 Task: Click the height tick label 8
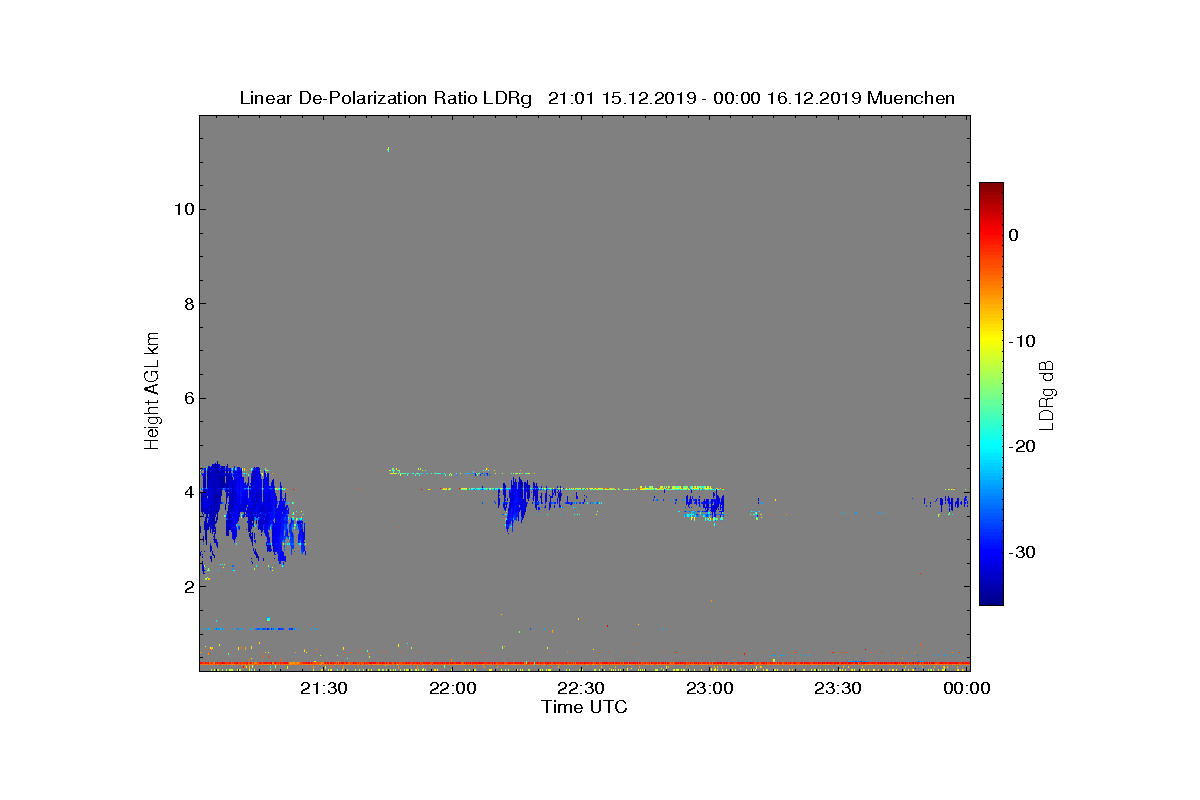point(188,304)
